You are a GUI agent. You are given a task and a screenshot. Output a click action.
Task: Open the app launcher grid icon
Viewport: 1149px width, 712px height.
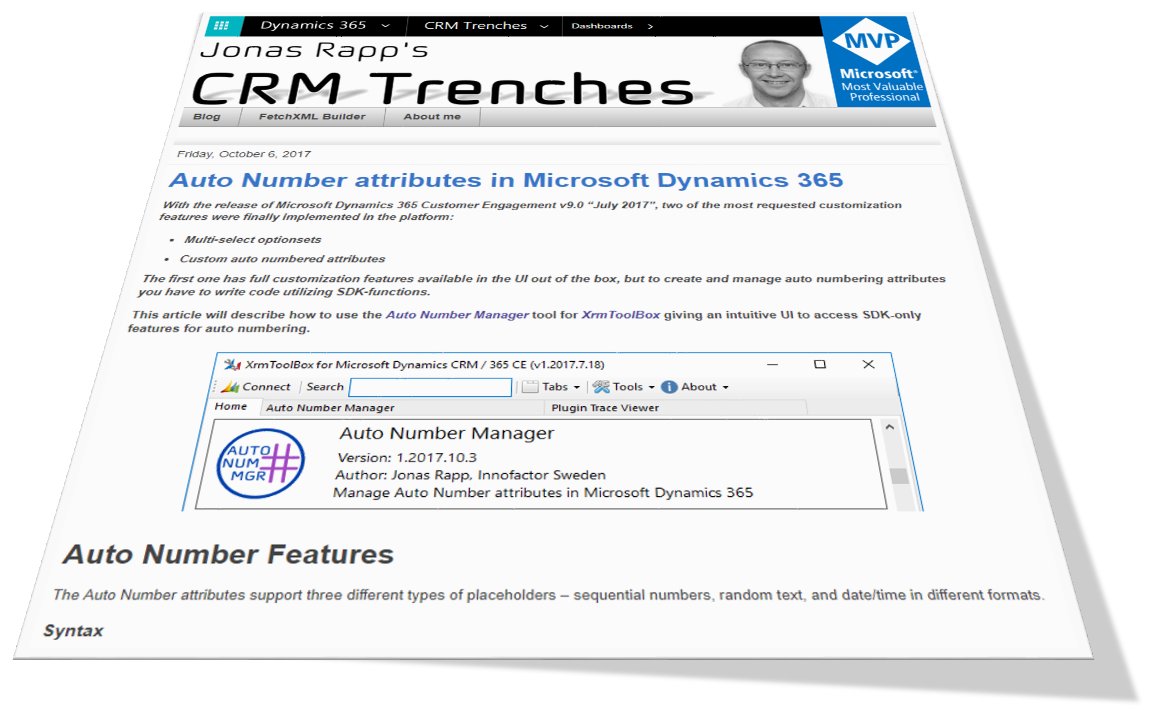222,26
